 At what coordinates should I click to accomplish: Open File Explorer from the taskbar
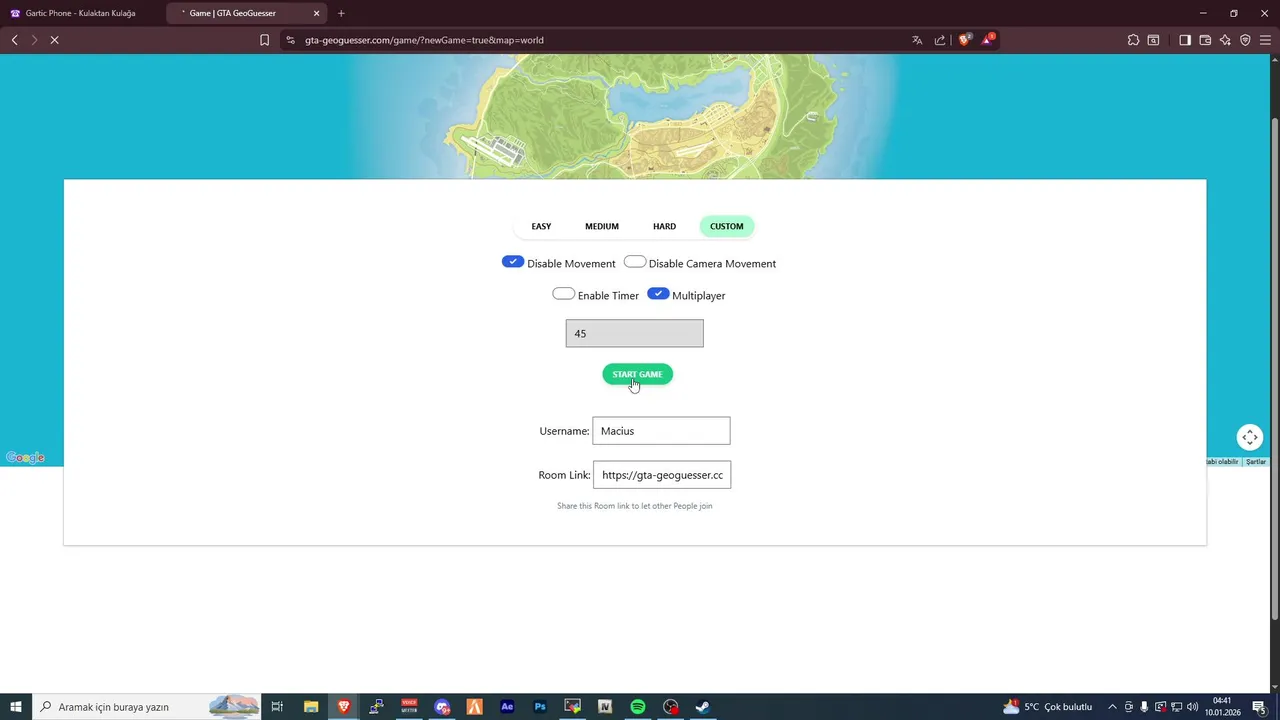click(311, 707)
